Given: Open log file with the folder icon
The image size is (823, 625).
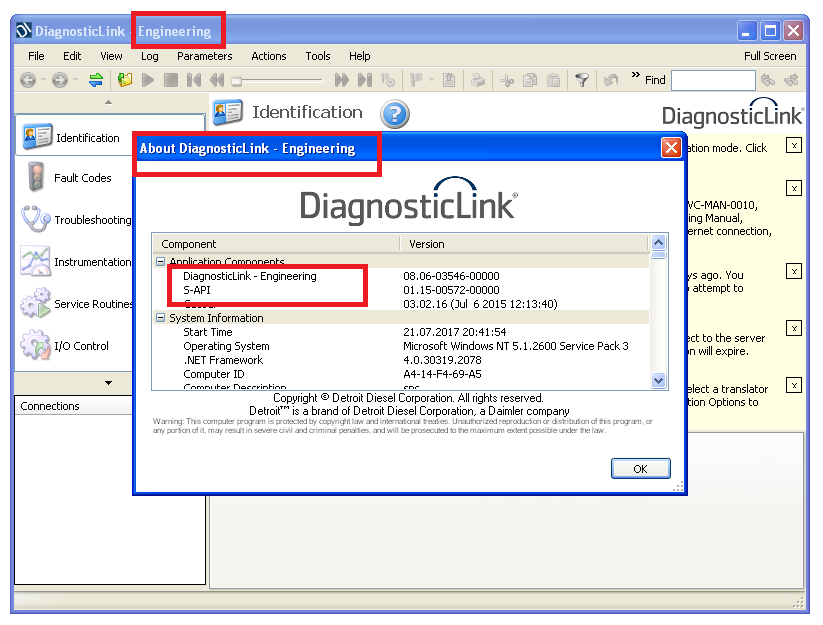Looking at the screenshot, I should click(125, 80).
